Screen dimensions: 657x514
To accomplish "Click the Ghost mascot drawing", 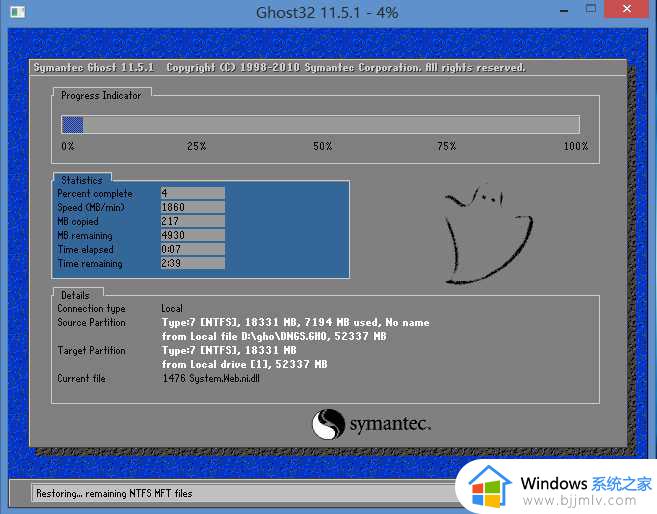I will coord(489,235).
